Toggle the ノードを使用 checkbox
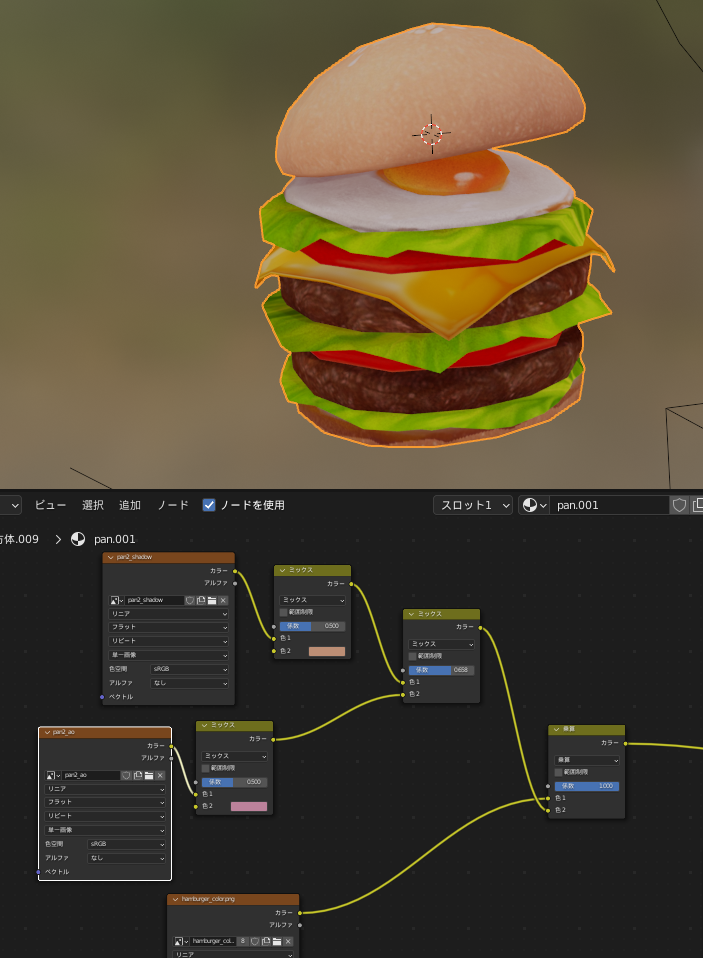This screenshot has height=958, width=703. (209, 505)
